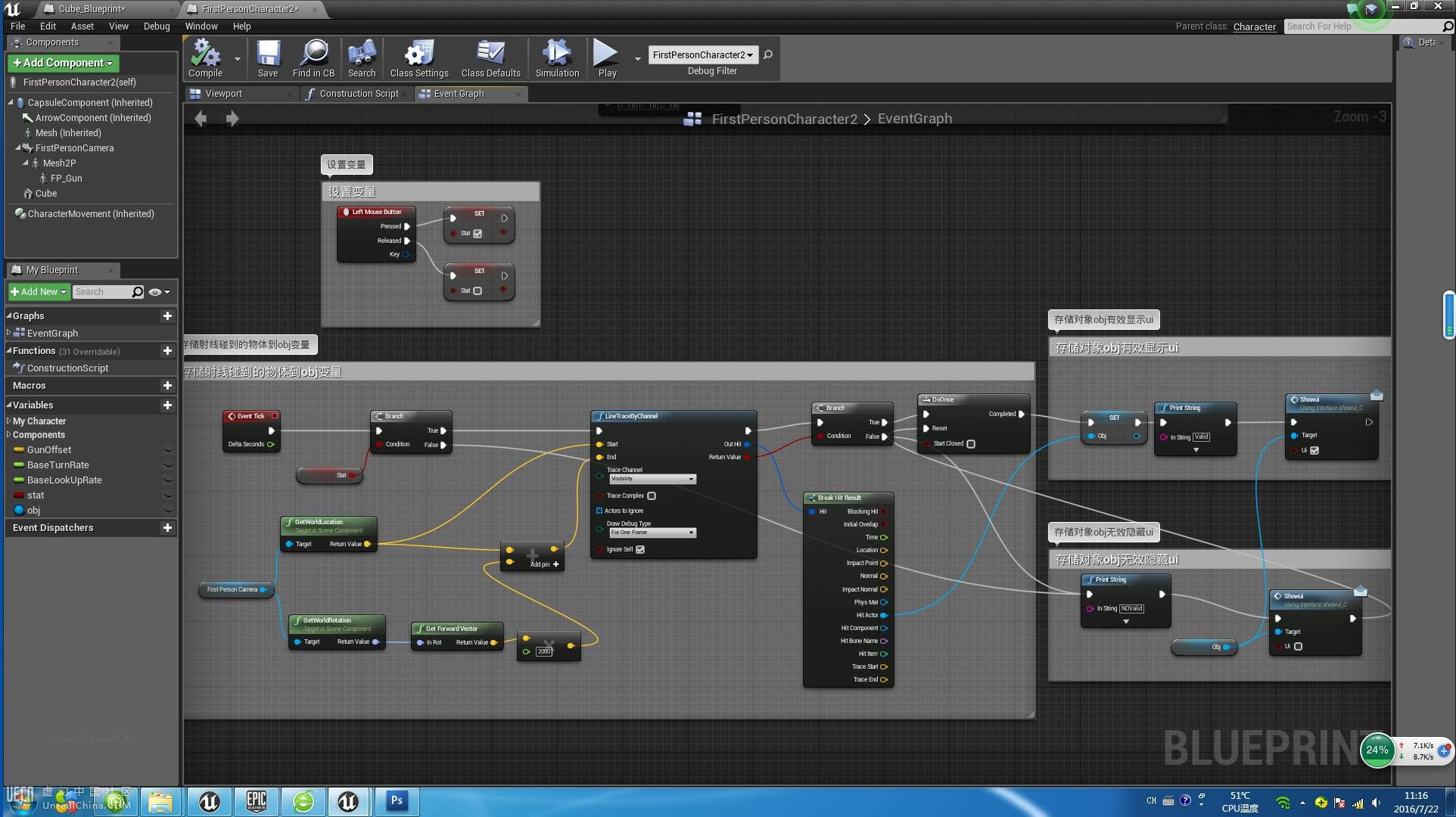
Task: Select the obj variable
Action: pyautogui.click(x=33, y=511)
